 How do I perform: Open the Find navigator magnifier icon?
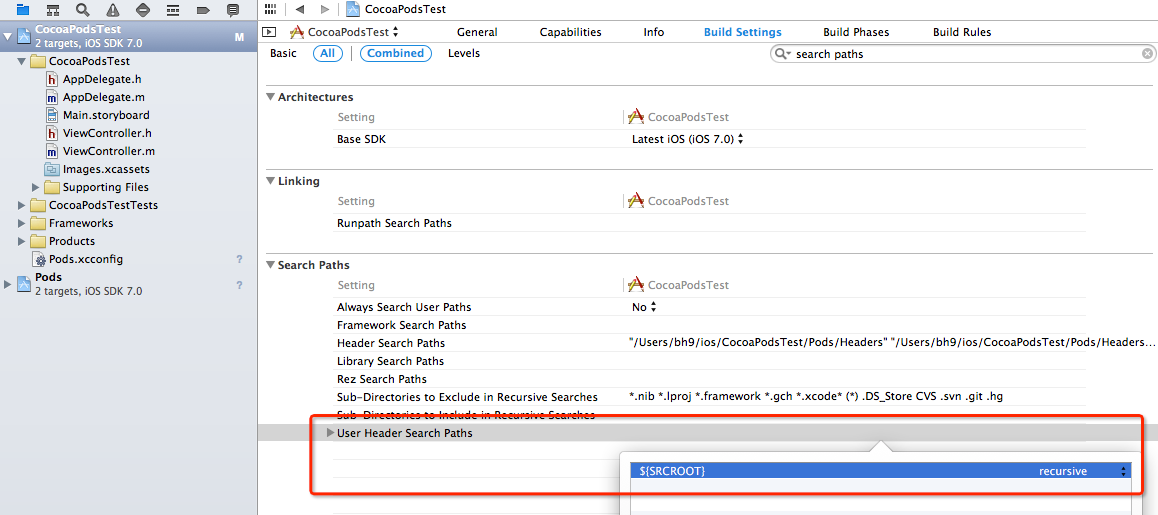click(x=83, y=10)
